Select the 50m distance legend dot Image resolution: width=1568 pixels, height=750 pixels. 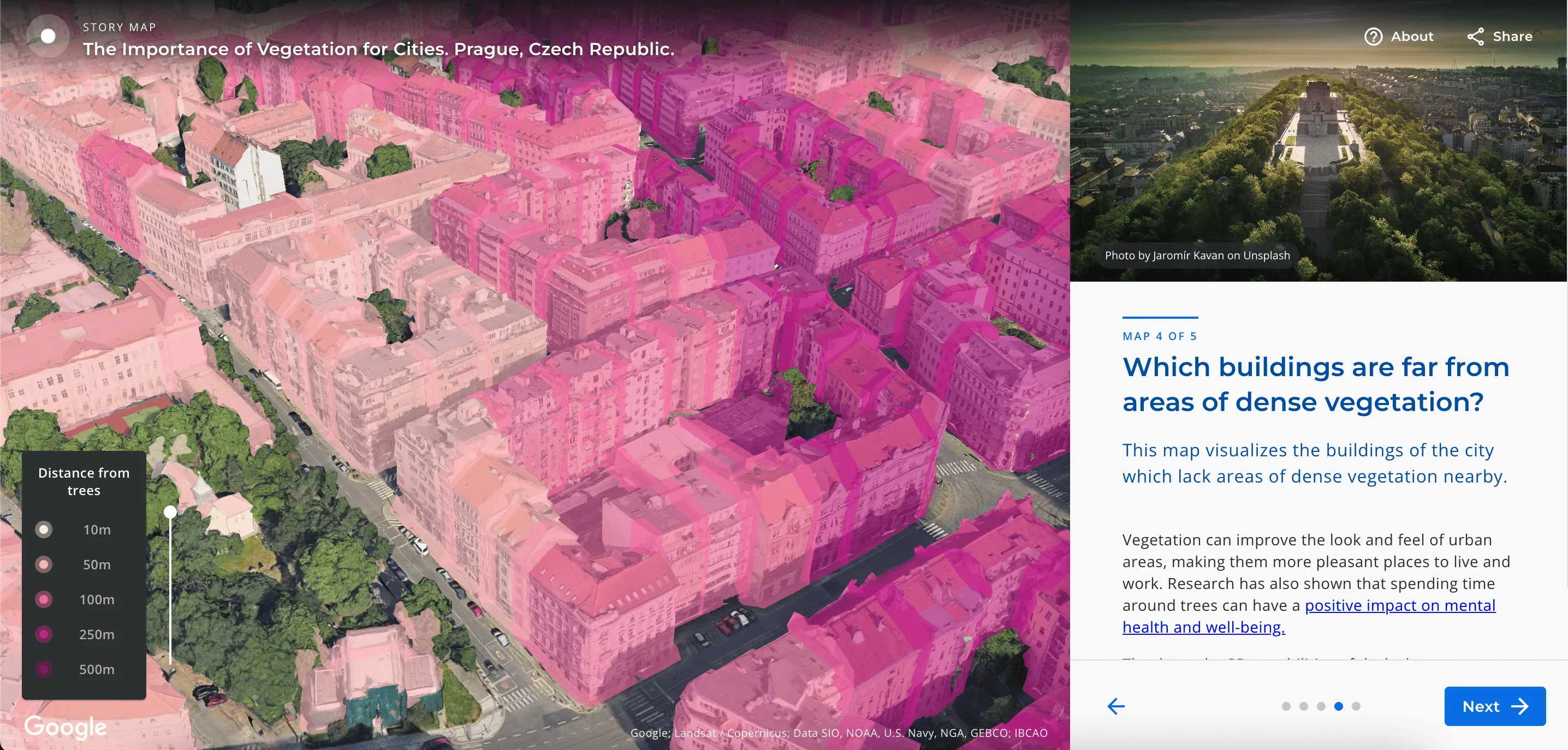coord(44,564)
